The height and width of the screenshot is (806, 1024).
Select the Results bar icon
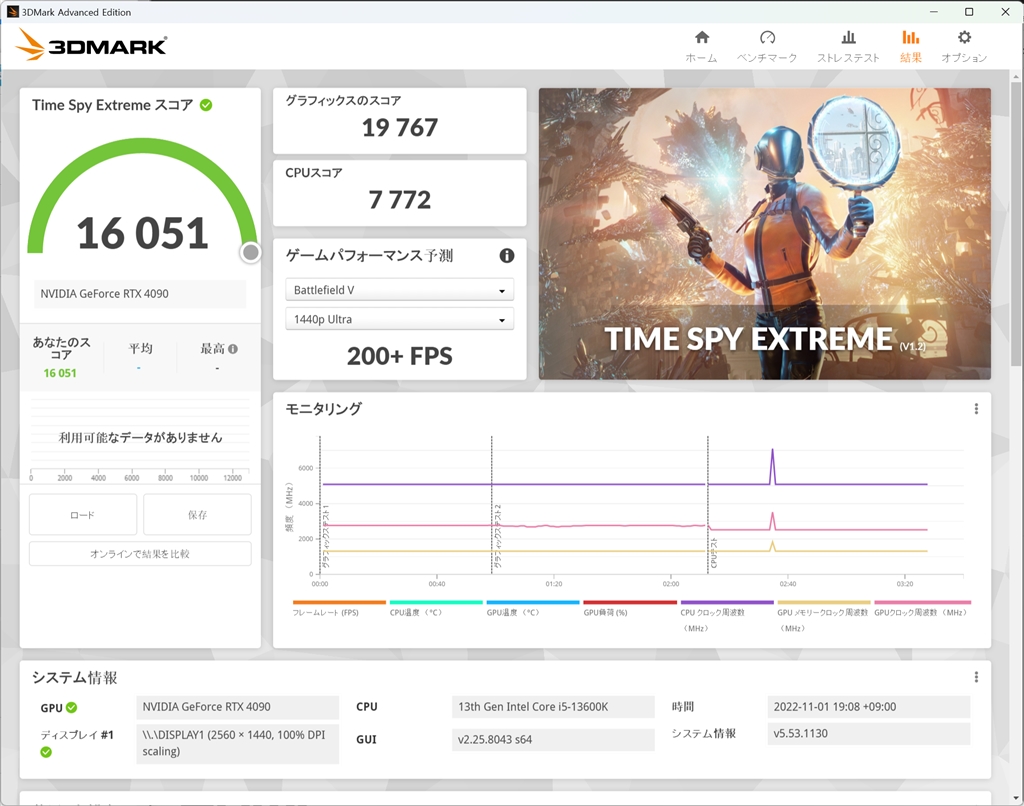(910, 37)
